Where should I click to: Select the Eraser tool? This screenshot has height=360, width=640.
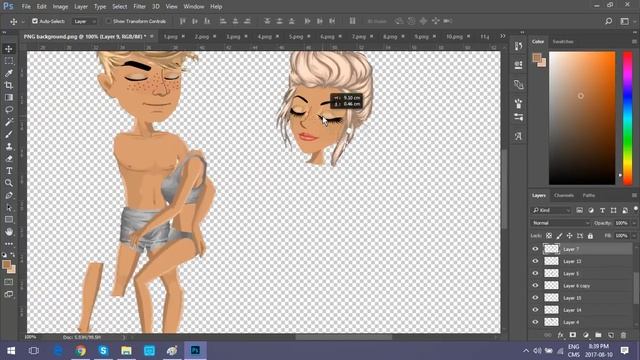coord(9,159)
